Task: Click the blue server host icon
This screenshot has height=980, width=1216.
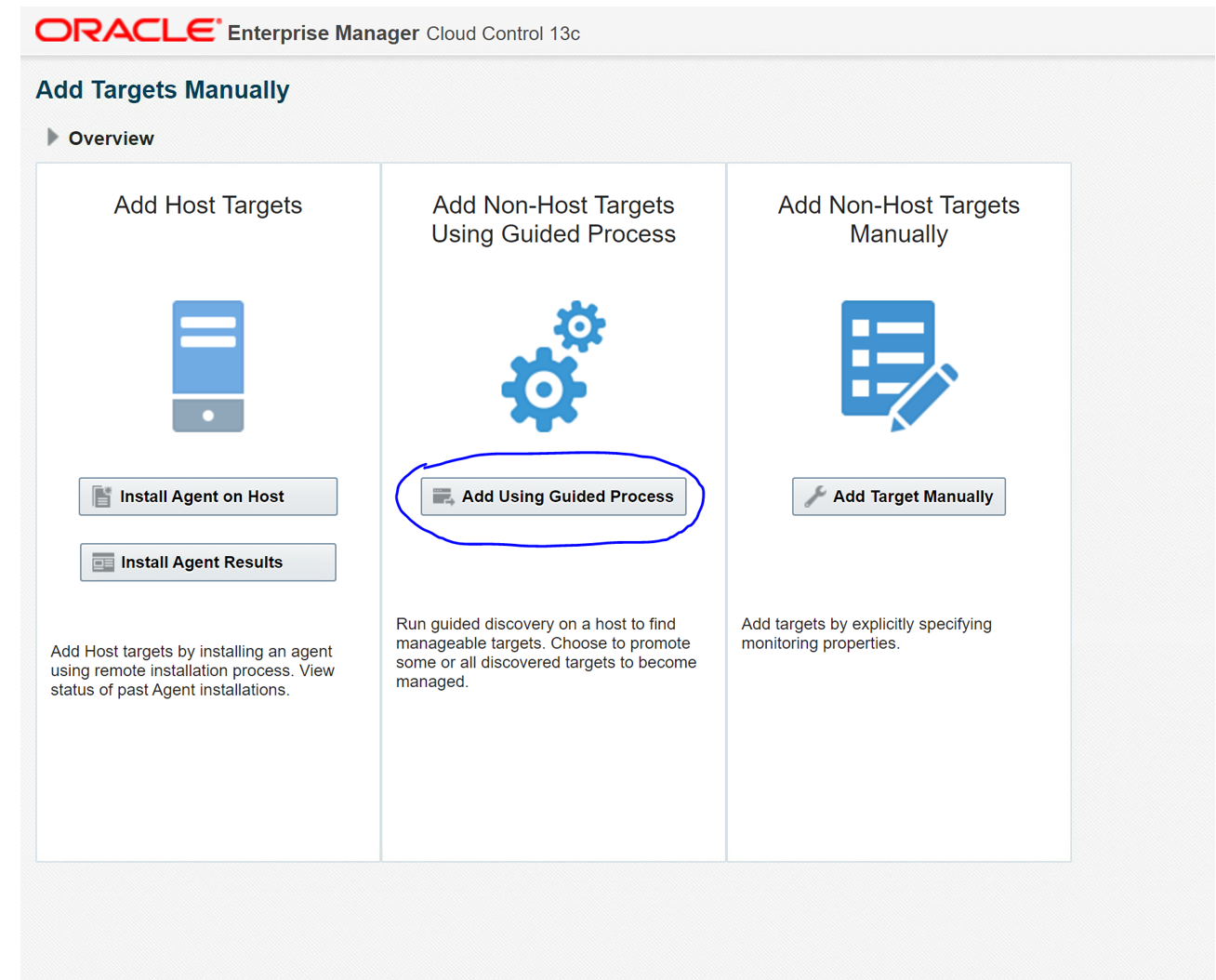Action: [x=208, y=365]
